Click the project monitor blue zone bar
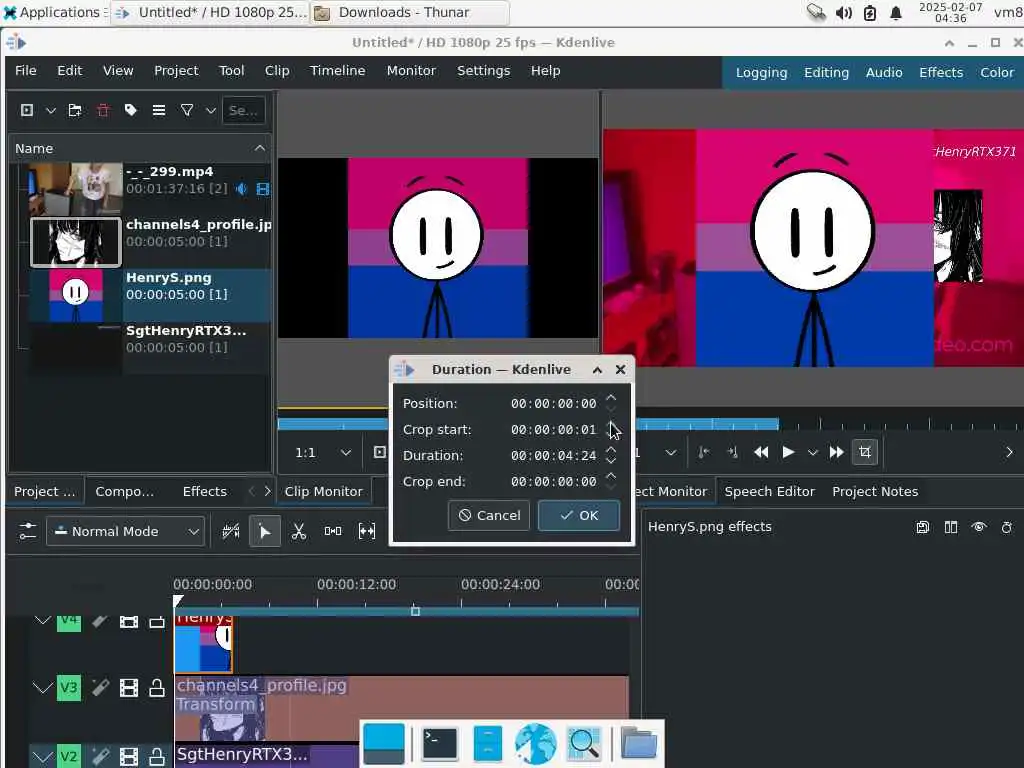1024x768 pixels. 707,424
